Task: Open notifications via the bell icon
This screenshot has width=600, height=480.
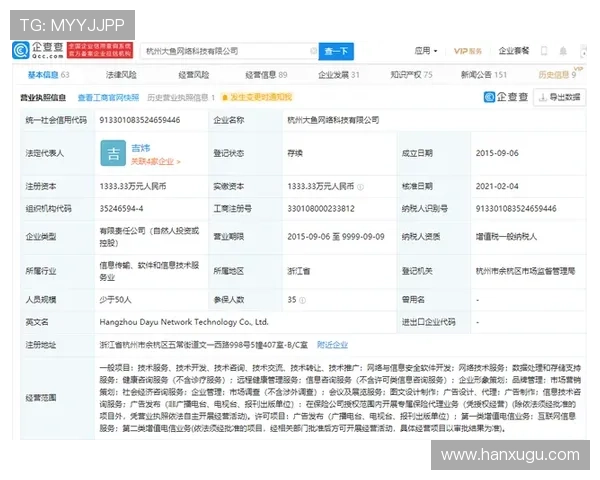Action: [x=563, y=51]
